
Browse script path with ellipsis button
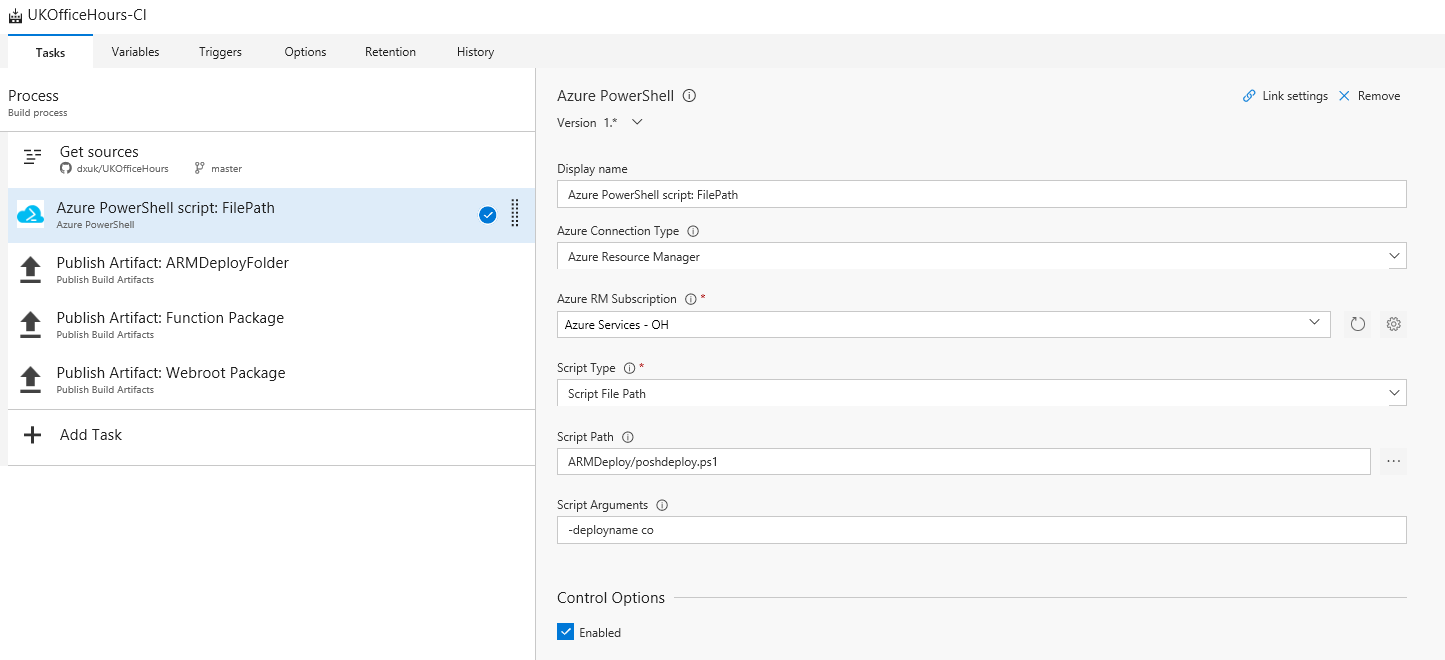[x=1394, y=461]
